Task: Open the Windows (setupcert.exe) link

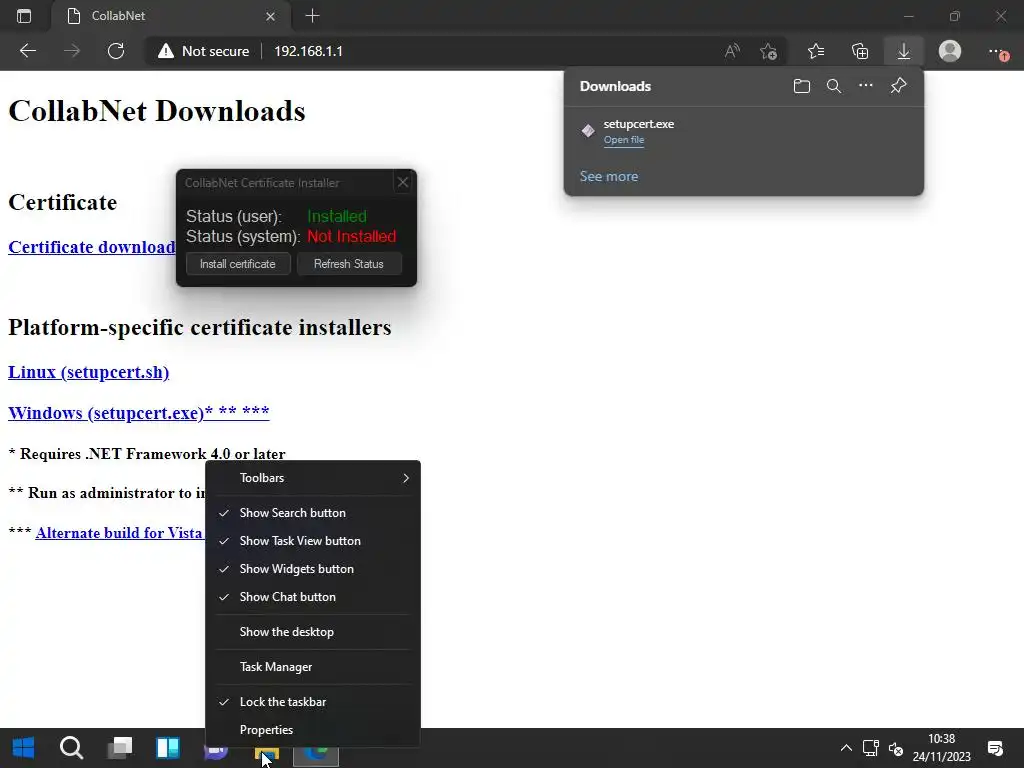Action: [138, 413]
